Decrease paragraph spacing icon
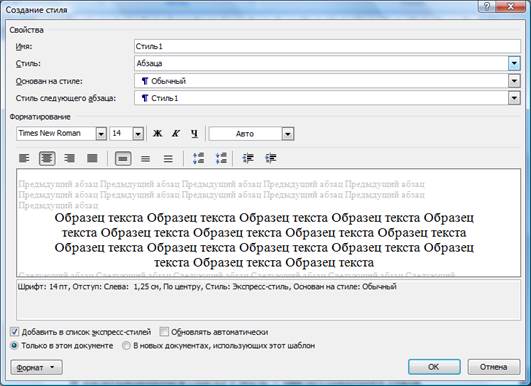This screenshot has height=386, width=531. tap(221, 158)
